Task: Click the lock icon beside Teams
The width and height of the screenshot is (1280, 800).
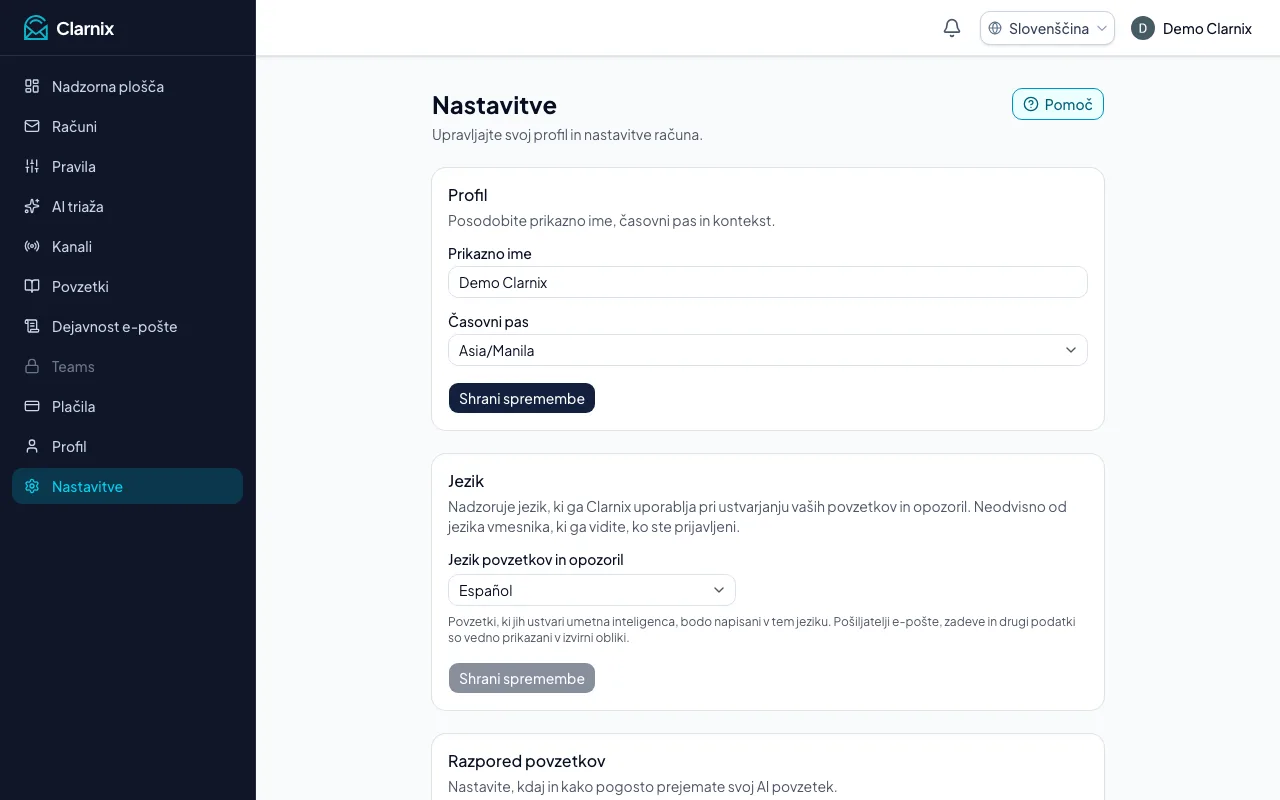Action: click(32, 366)
